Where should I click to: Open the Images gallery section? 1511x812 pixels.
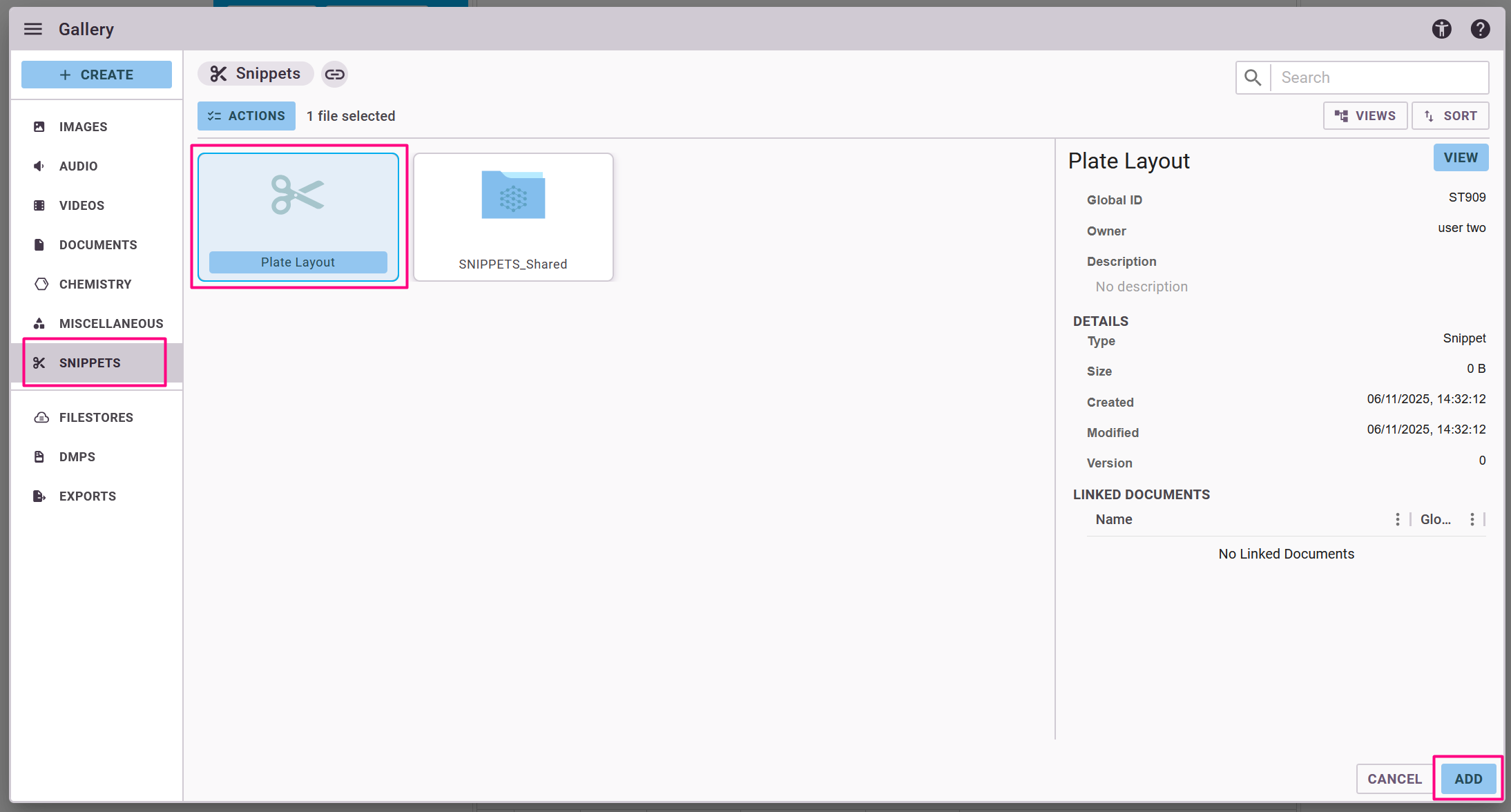click(x=83, y=127)
